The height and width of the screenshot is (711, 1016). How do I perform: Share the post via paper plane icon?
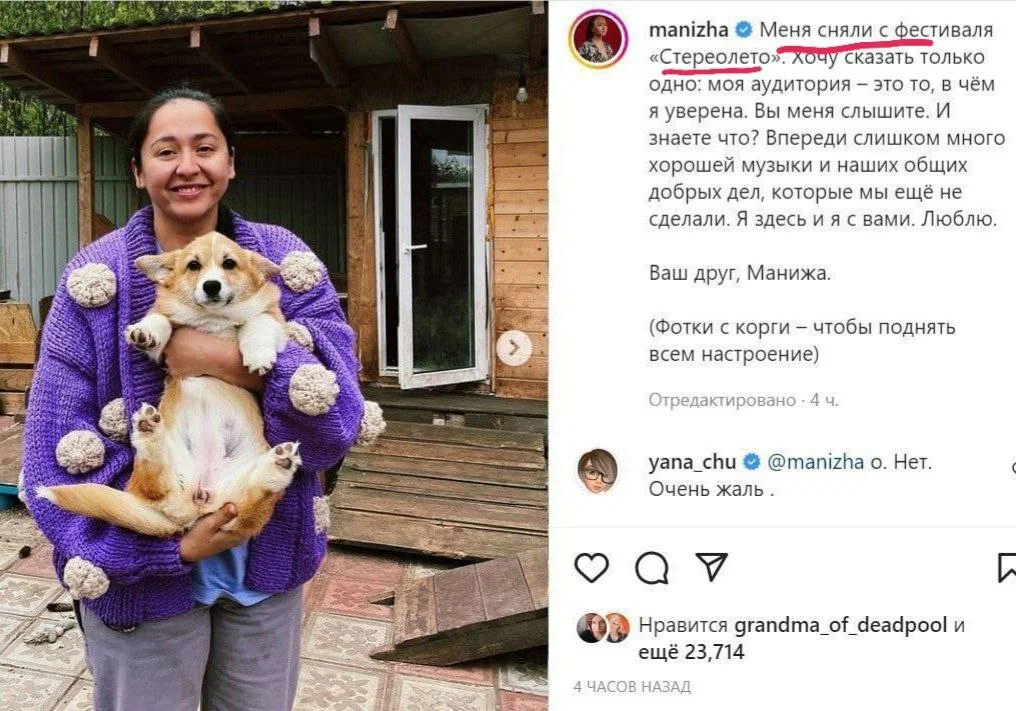point(711,566)
